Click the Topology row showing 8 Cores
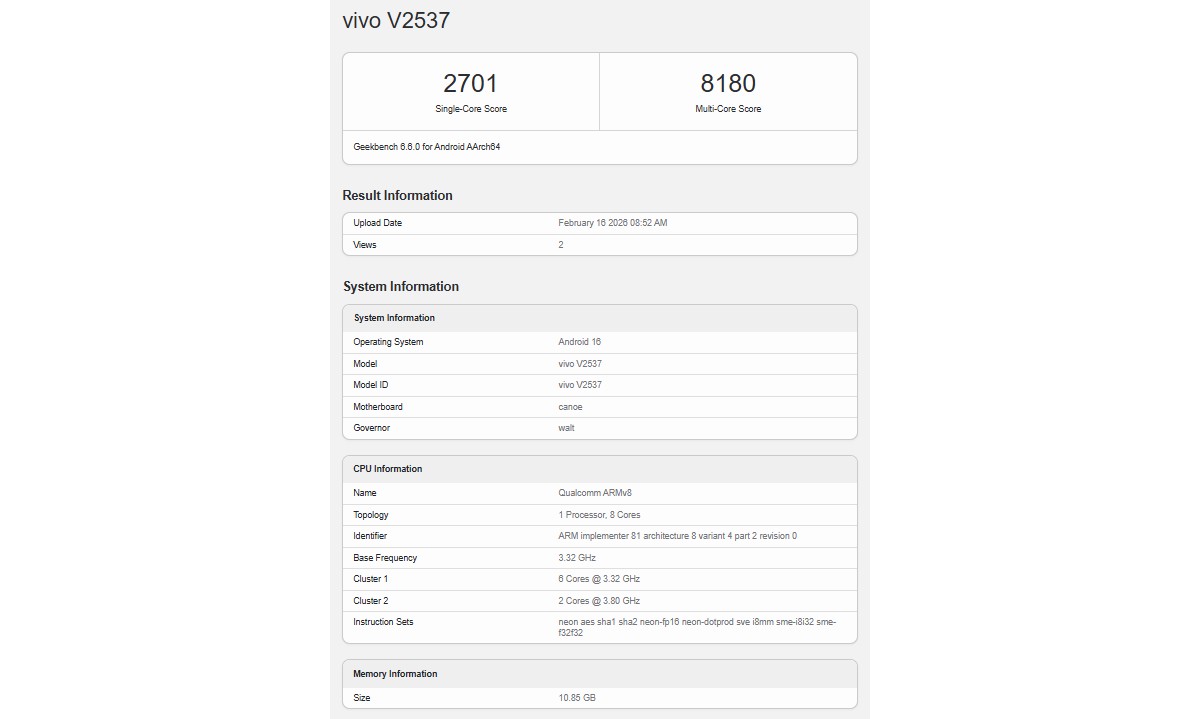 pos(599,514)
